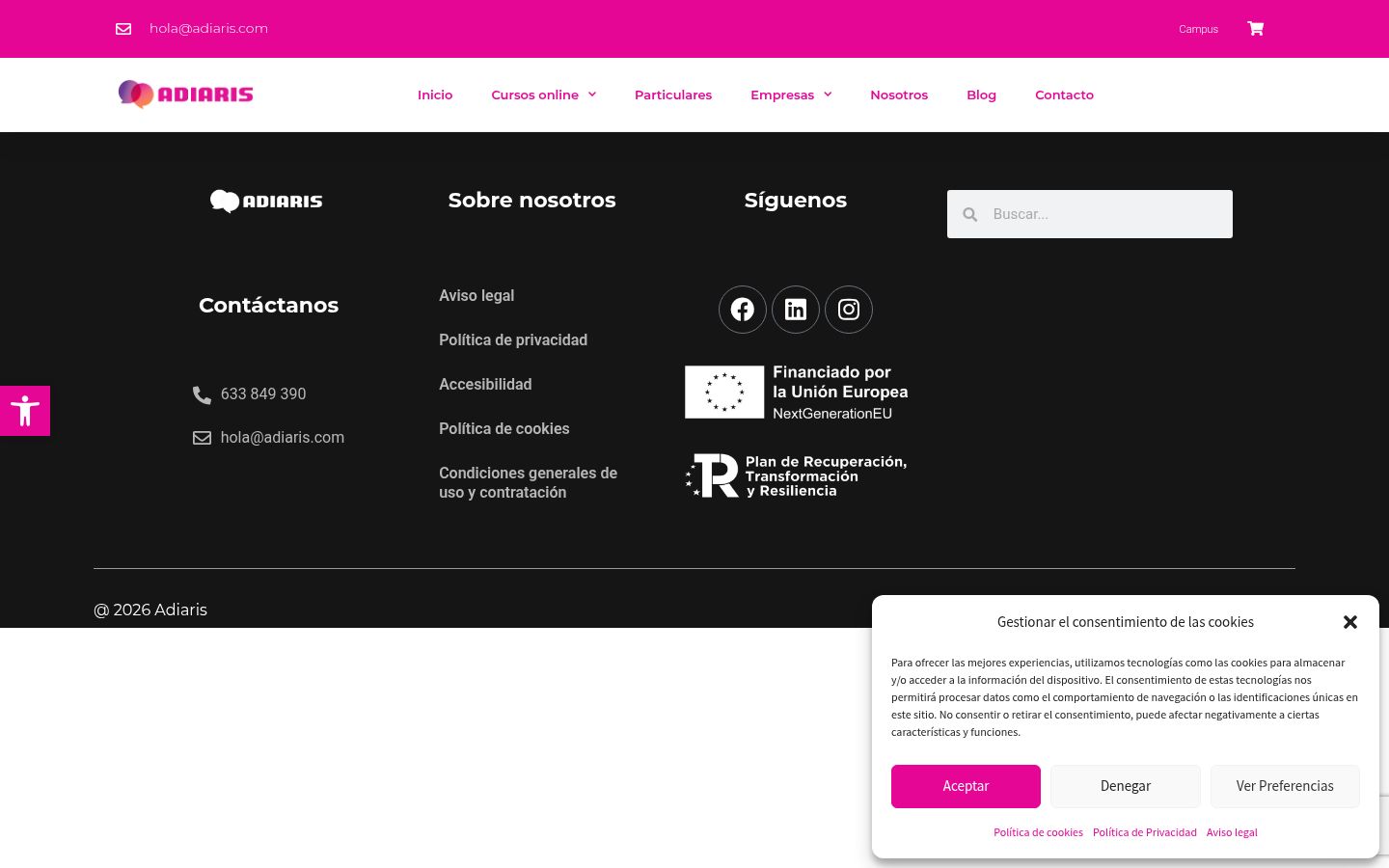Viewport: 1389px width, 868px height.
Task: Open the Adiaris Facebook page icon
Action: point(743,310)
